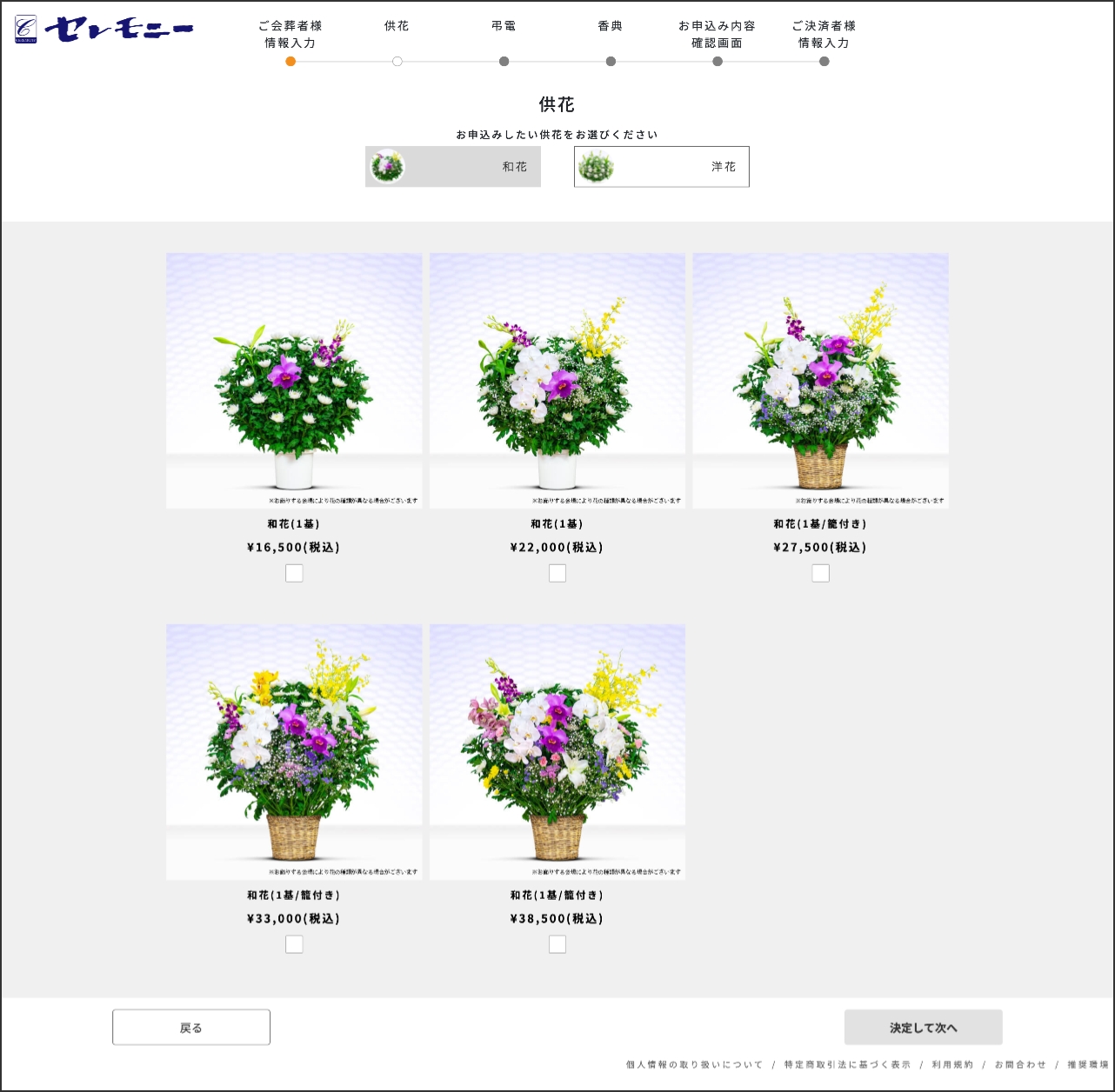Tick the checkbox for ¥22,000 flowers
The width and height of the screenshot is (1115, 1092).
pyautogui.click(x=557, y=573)
